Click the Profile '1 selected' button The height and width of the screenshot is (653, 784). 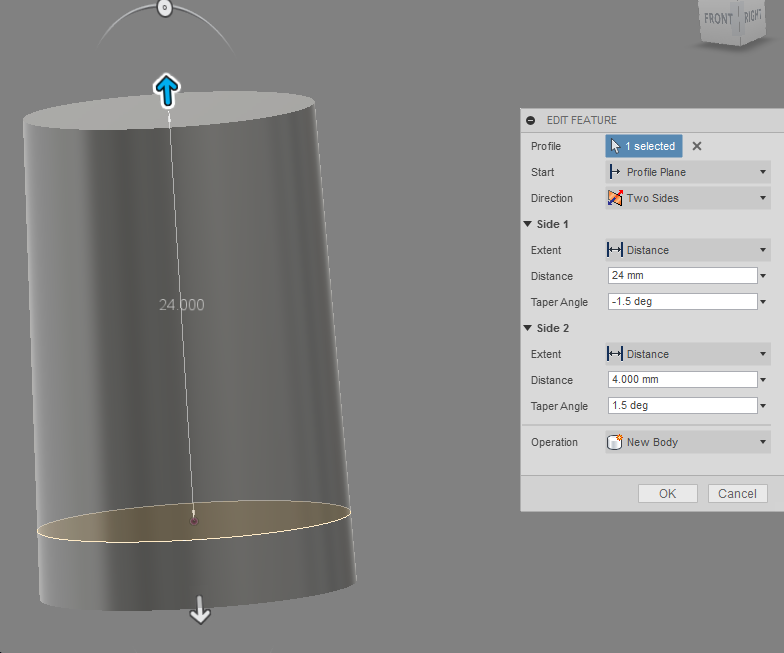click(644, 146)
